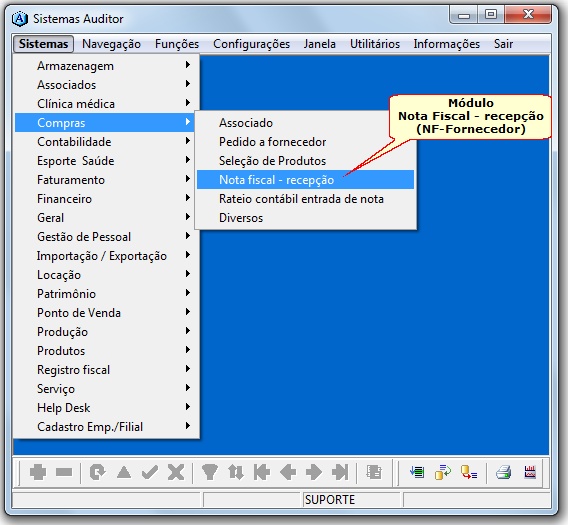
Task: Click the chart report icon
Action: (x=530, y=472)
